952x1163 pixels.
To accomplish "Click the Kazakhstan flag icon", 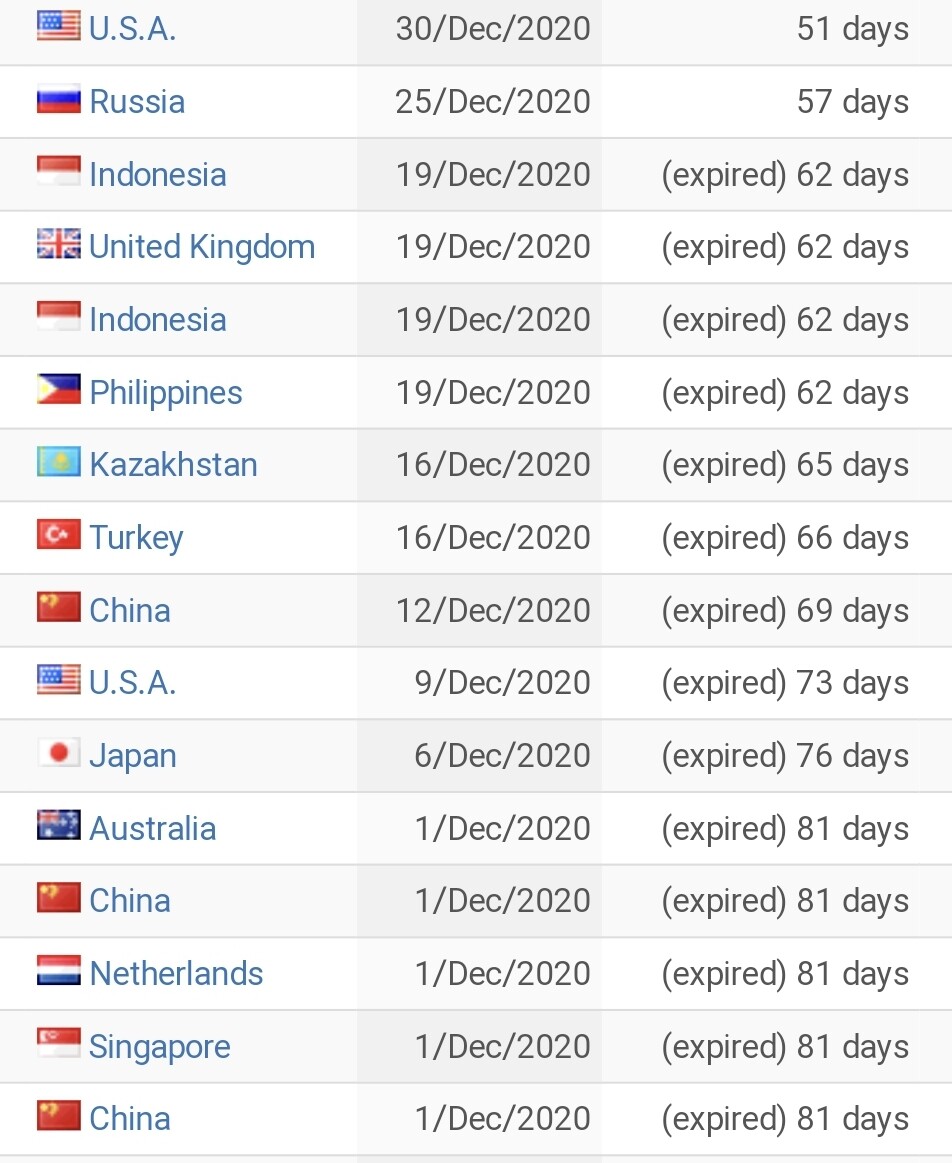I will tap(59, 461).
